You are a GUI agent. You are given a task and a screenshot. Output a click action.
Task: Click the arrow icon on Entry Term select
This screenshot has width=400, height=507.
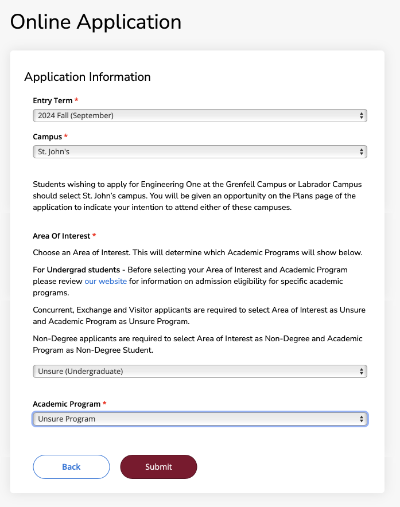(x=361, y=115)
